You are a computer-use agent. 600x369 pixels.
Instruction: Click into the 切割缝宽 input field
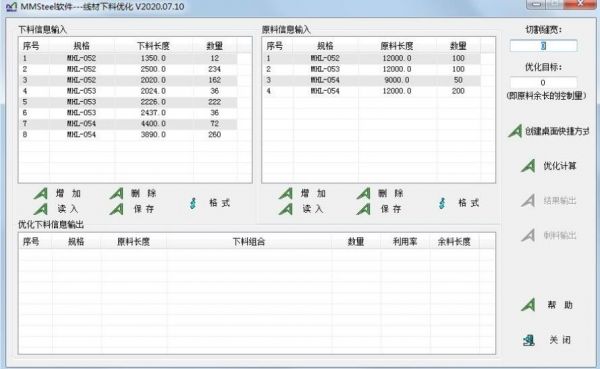tap(543, 46)
